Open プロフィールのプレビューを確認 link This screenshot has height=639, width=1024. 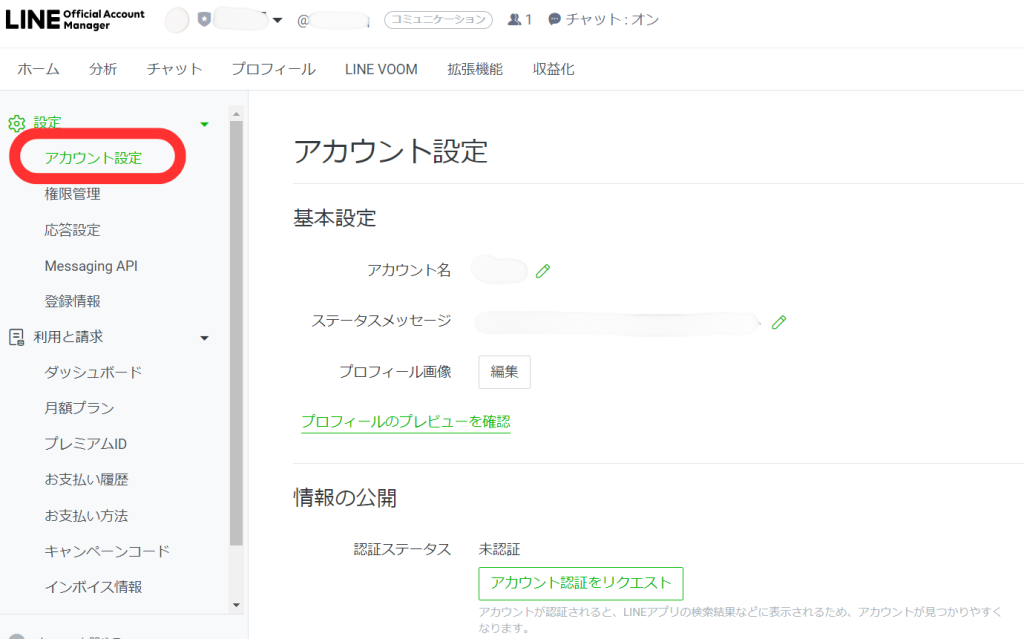405,422
